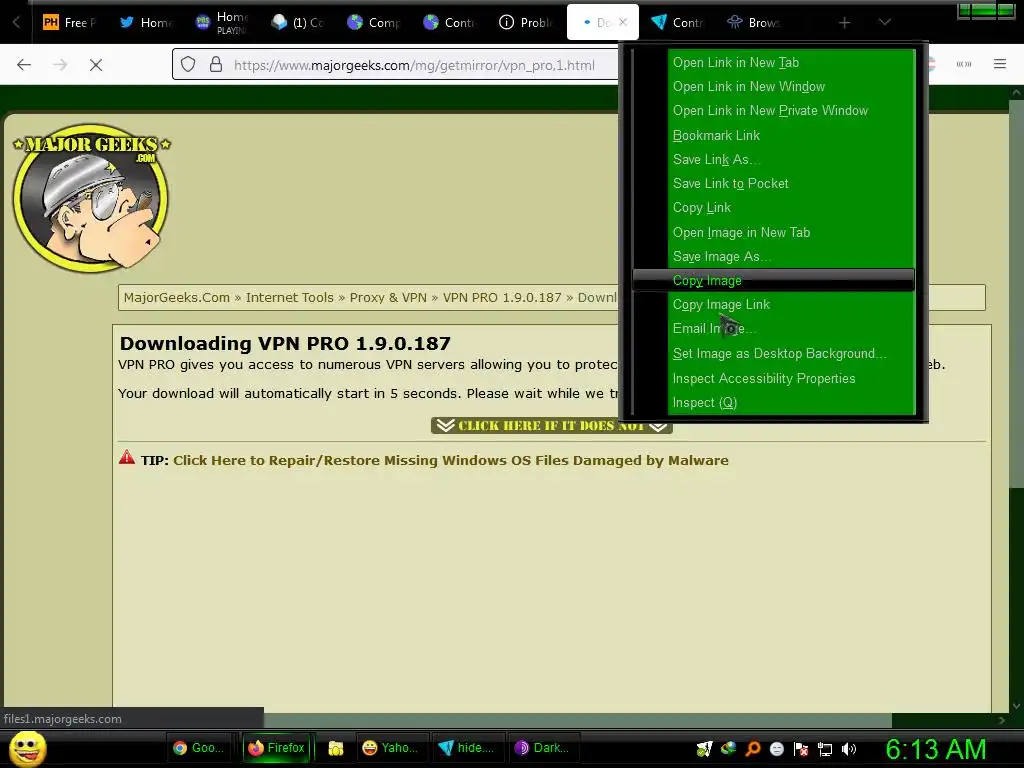Click the Firefox taskbar button
This screenshot has width=1024, height=768.
pyautogui.click(x=276, y=748)
